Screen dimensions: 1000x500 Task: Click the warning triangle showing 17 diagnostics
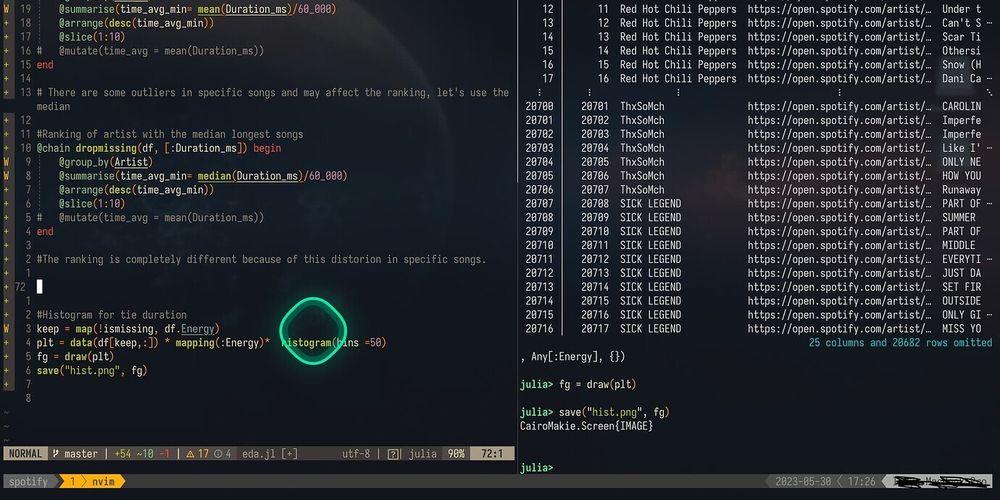point(190,453)
